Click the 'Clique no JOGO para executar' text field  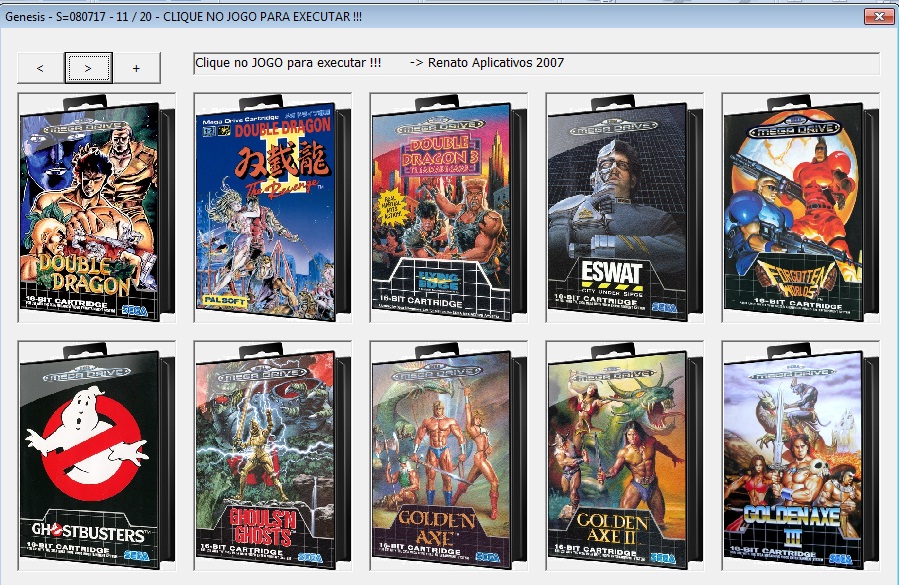click(537, 63)
